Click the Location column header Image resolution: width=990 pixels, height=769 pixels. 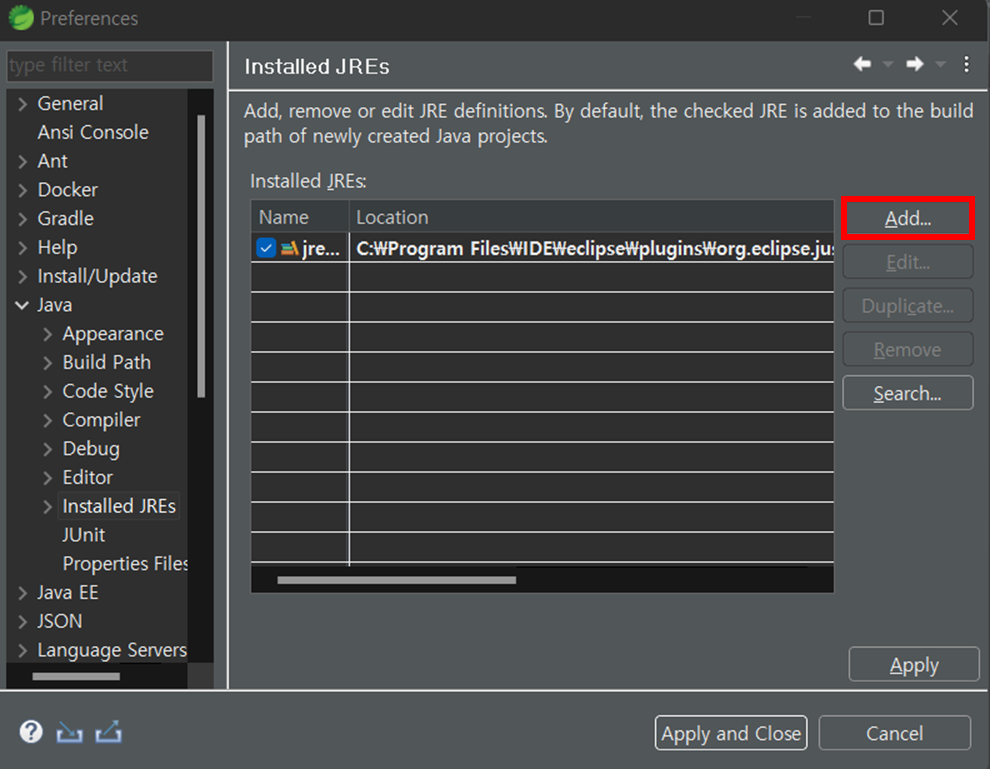coord(592,217)
